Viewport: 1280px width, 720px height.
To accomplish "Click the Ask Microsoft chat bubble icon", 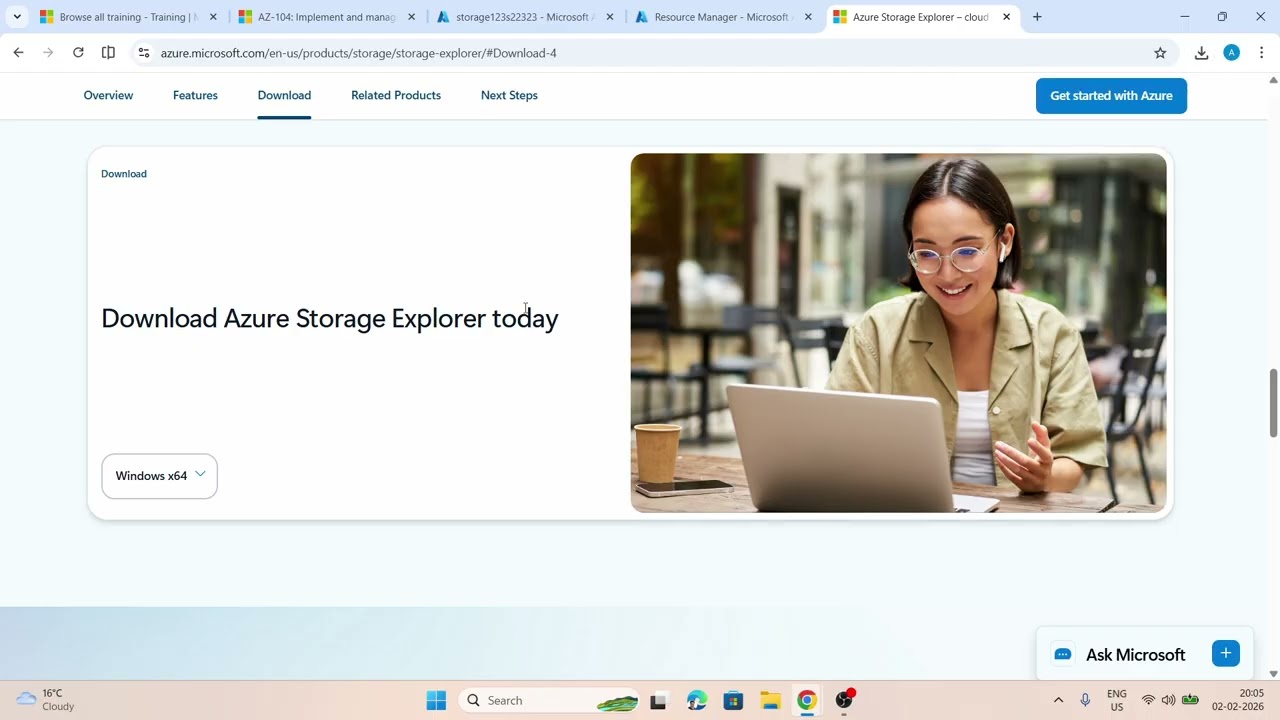I will click(x=1063, y=654).
